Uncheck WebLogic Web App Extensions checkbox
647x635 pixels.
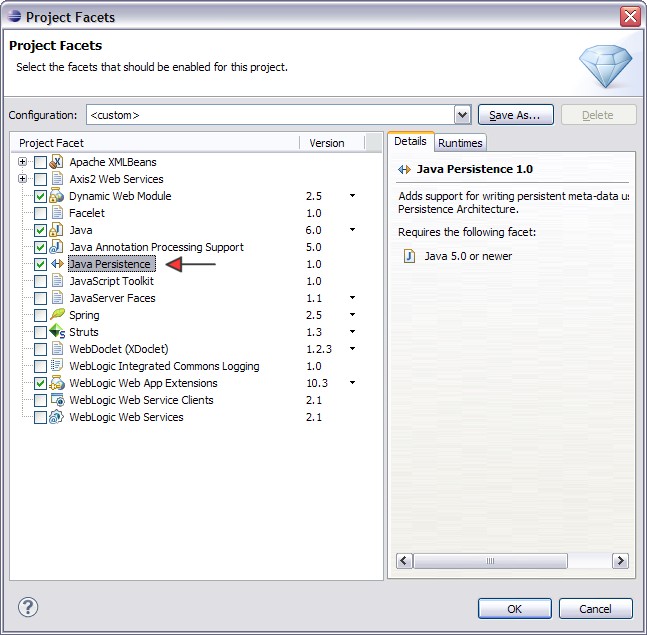40,383
